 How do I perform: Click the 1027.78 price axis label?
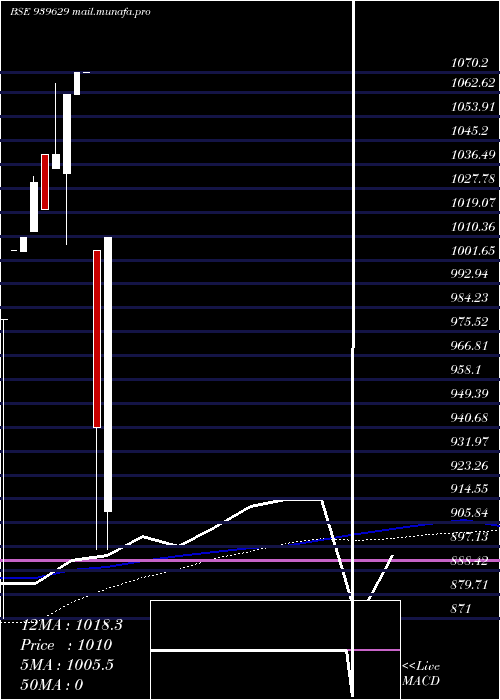pos(473,179)
